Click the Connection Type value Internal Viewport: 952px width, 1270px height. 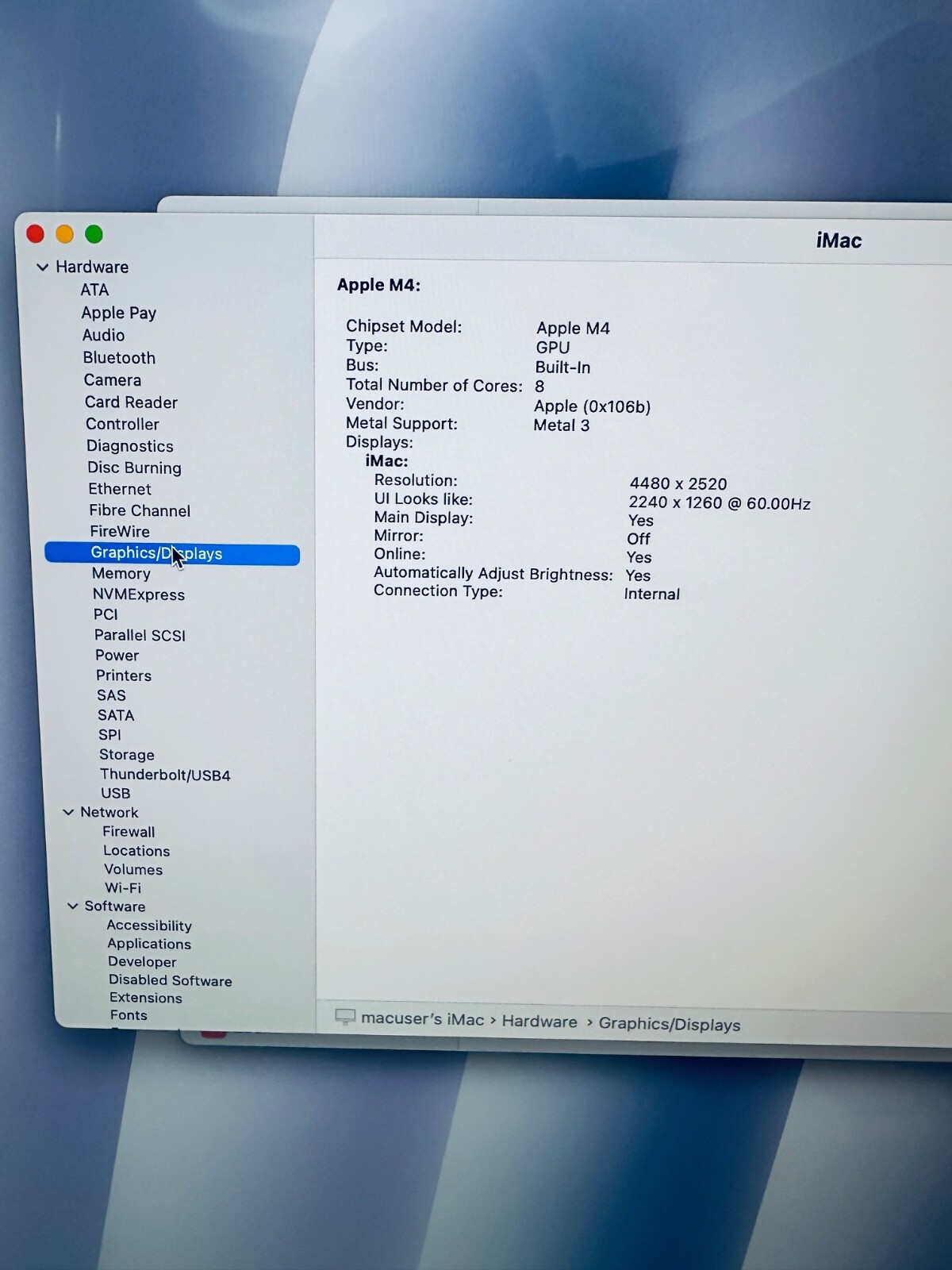click(x=652, y=594)
